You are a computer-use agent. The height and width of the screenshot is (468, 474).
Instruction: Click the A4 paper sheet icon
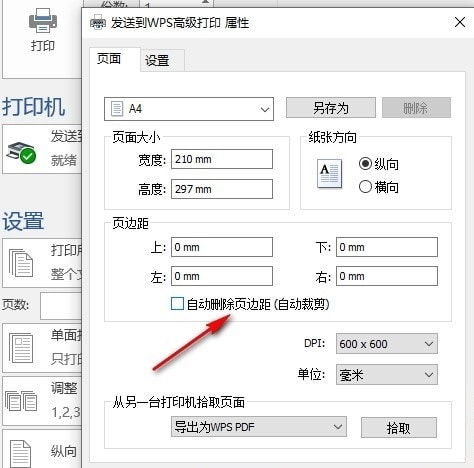[x=117, y=109]
